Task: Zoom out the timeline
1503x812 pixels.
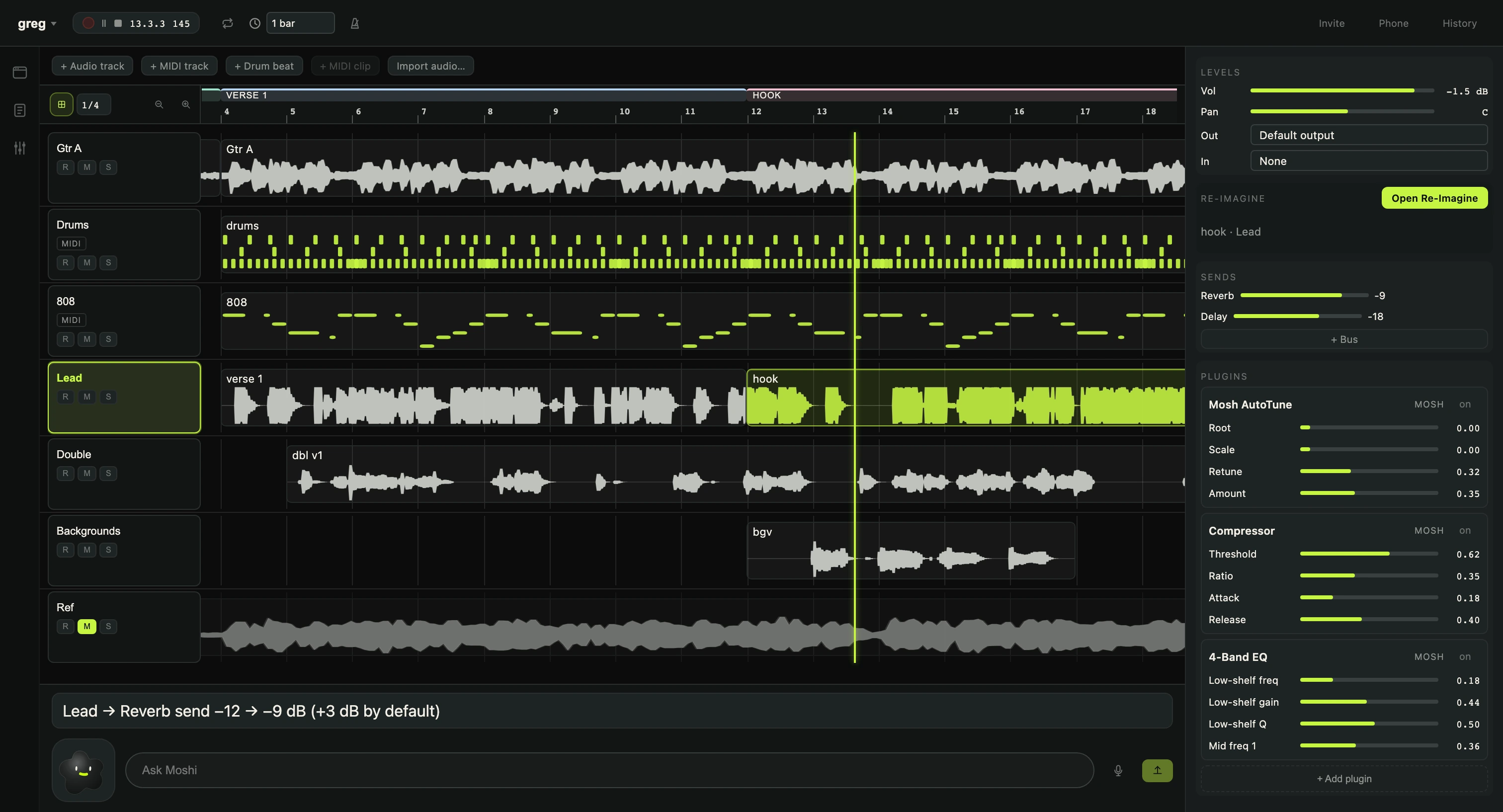Action: click(159, 104)
